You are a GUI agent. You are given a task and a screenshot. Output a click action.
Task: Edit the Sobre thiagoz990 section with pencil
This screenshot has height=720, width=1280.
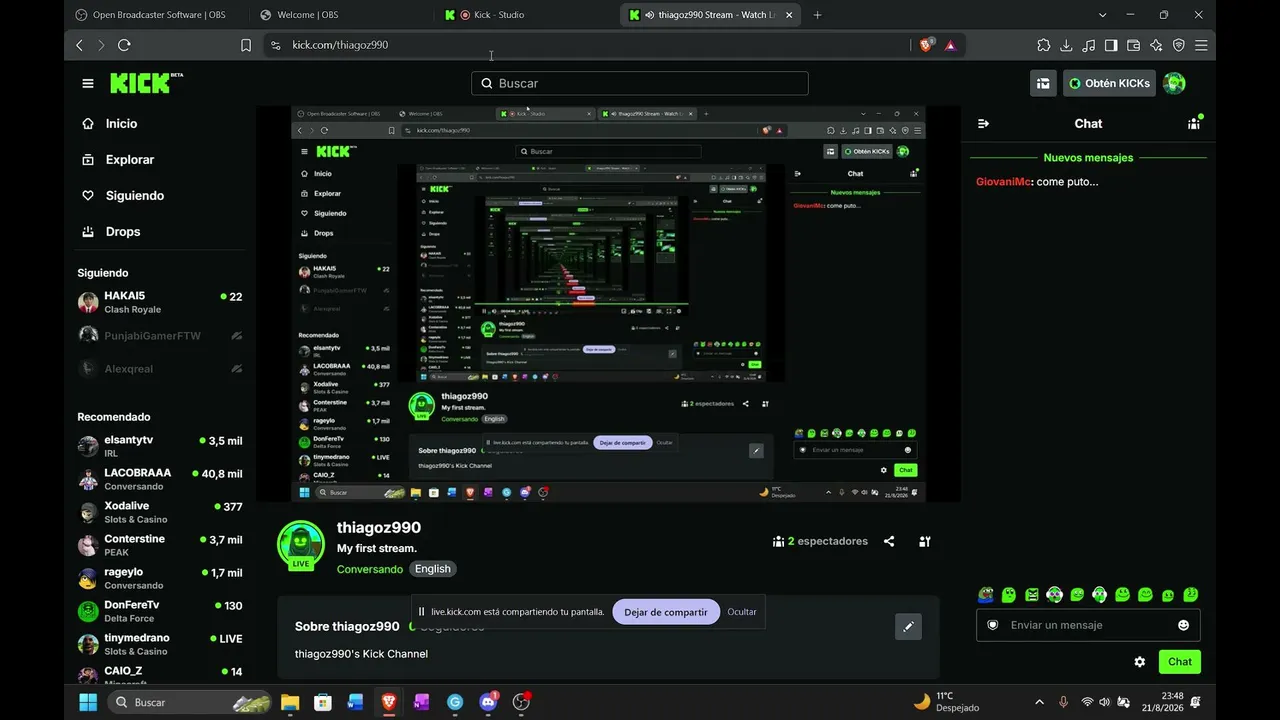[x=908, y=626]
